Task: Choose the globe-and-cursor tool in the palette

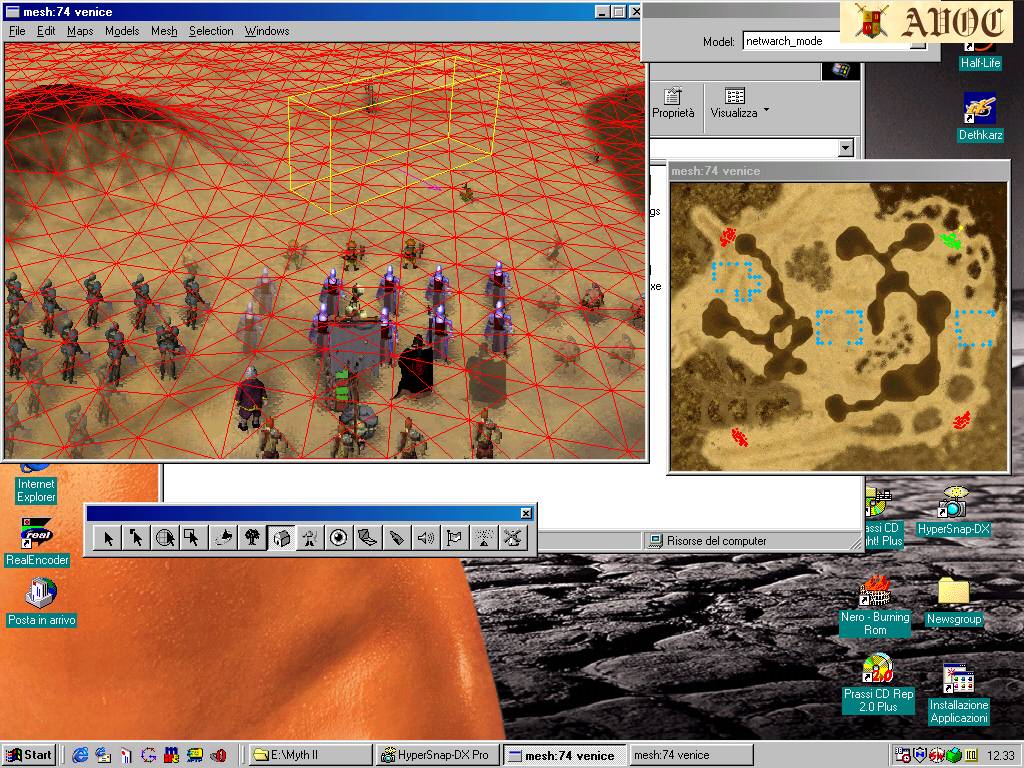Action: tap(165, 537)
